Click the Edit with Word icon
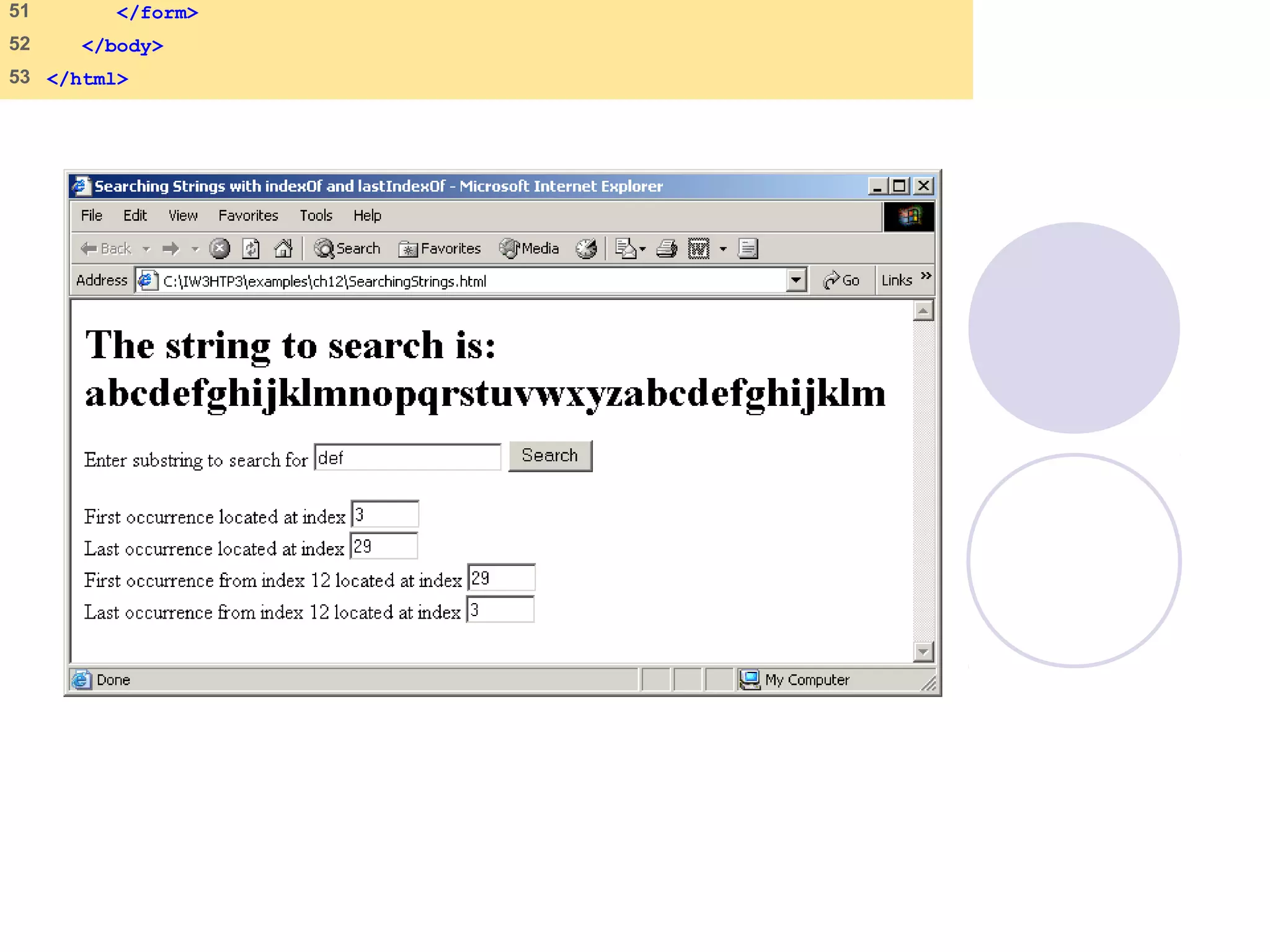This screenshot has height=952, width=1270. (x=699, y=249)
